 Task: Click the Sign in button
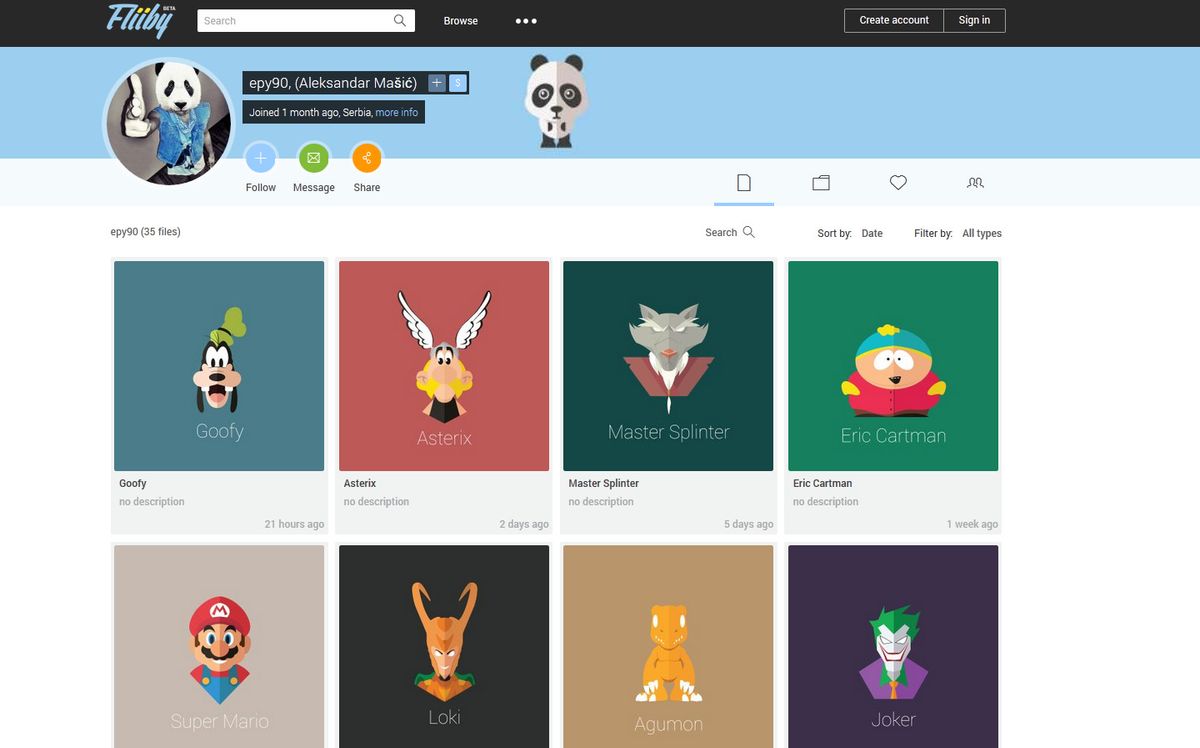point(974,19)
